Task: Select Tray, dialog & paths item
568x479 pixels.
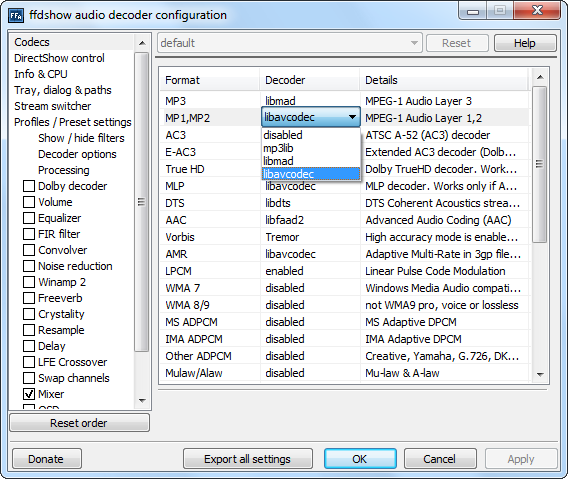Action: pos(63,90)
